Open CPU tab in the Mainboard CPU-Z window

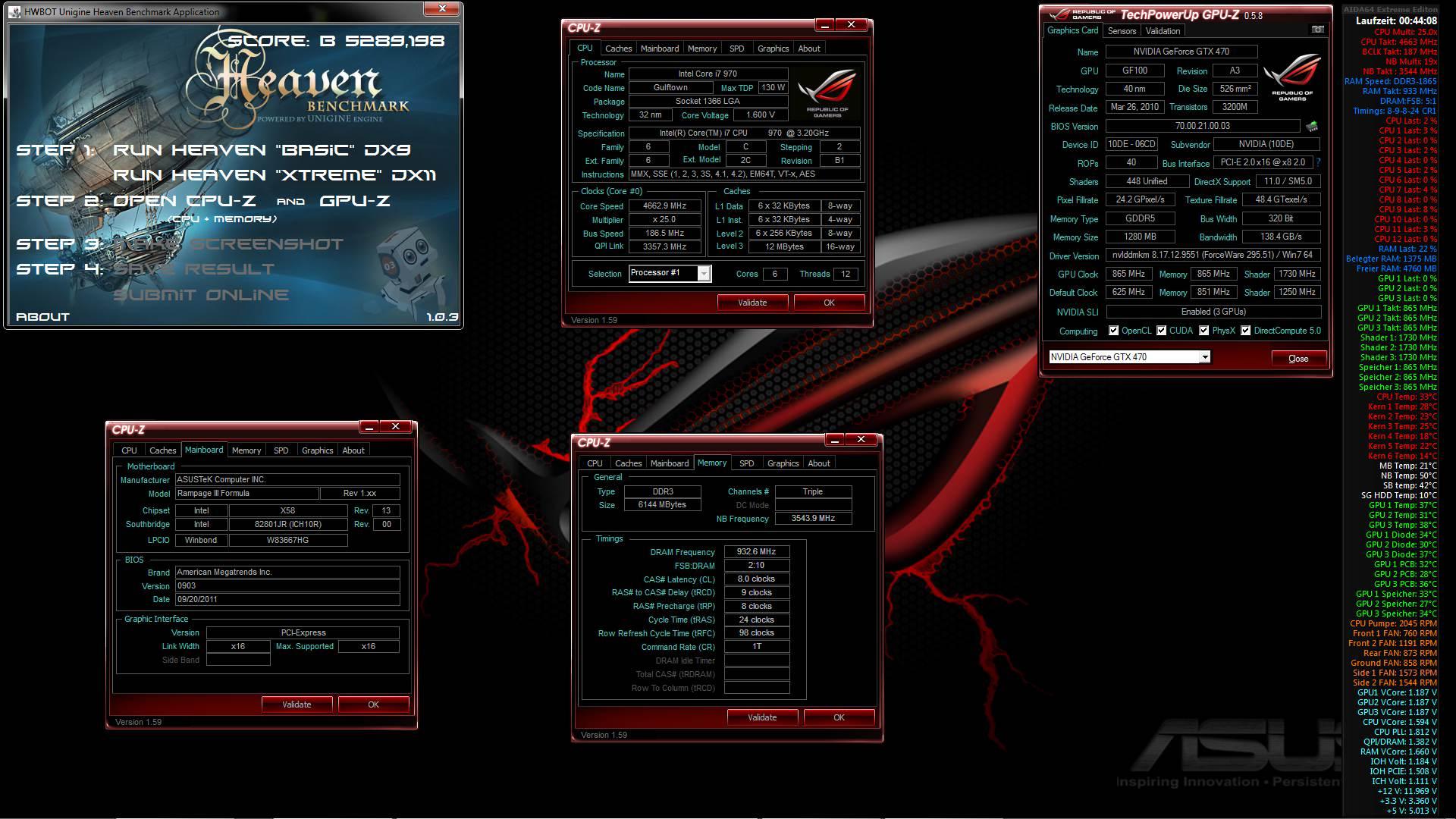[x=129, y=450]
